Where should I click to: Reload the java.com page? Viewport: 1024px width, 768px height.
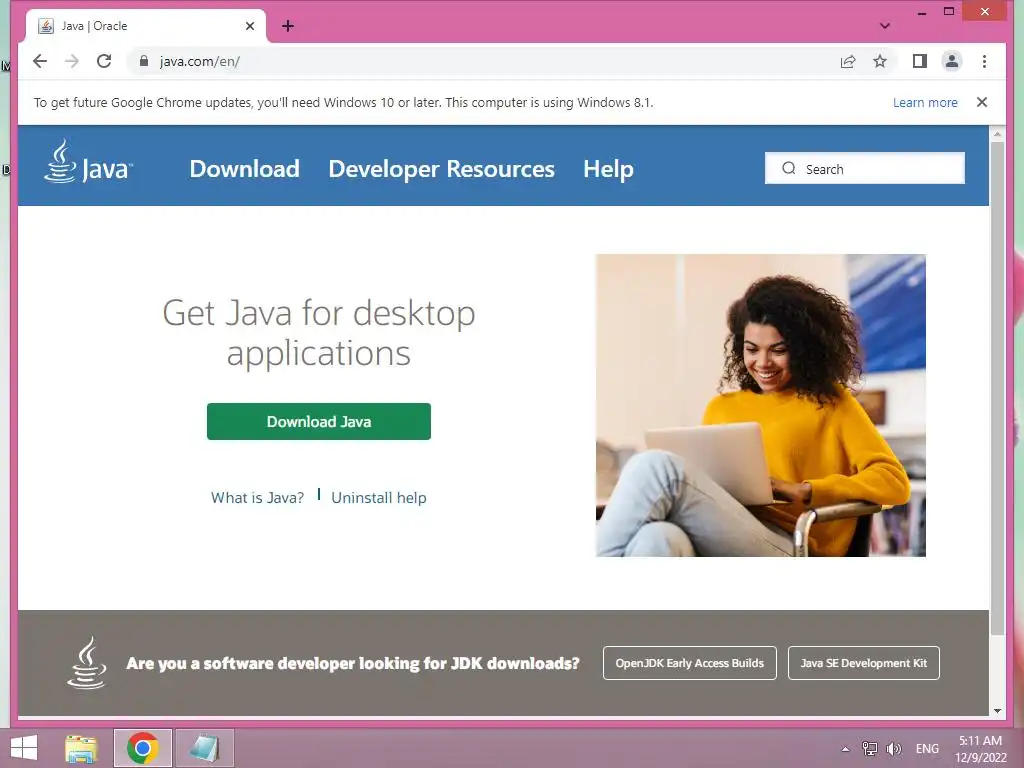pos(104,61)
